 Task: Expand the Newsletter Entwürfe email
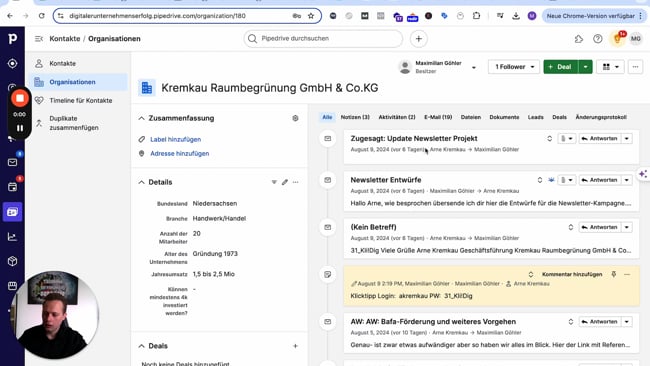(540, 180)
